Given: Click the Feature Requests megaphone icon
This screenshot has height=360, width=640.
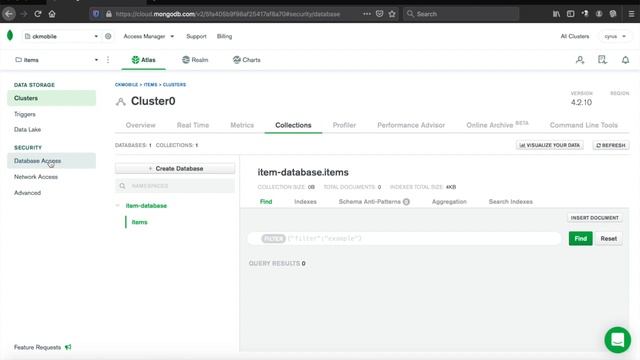Looking at the screenshot, I should tap(68, 347).
